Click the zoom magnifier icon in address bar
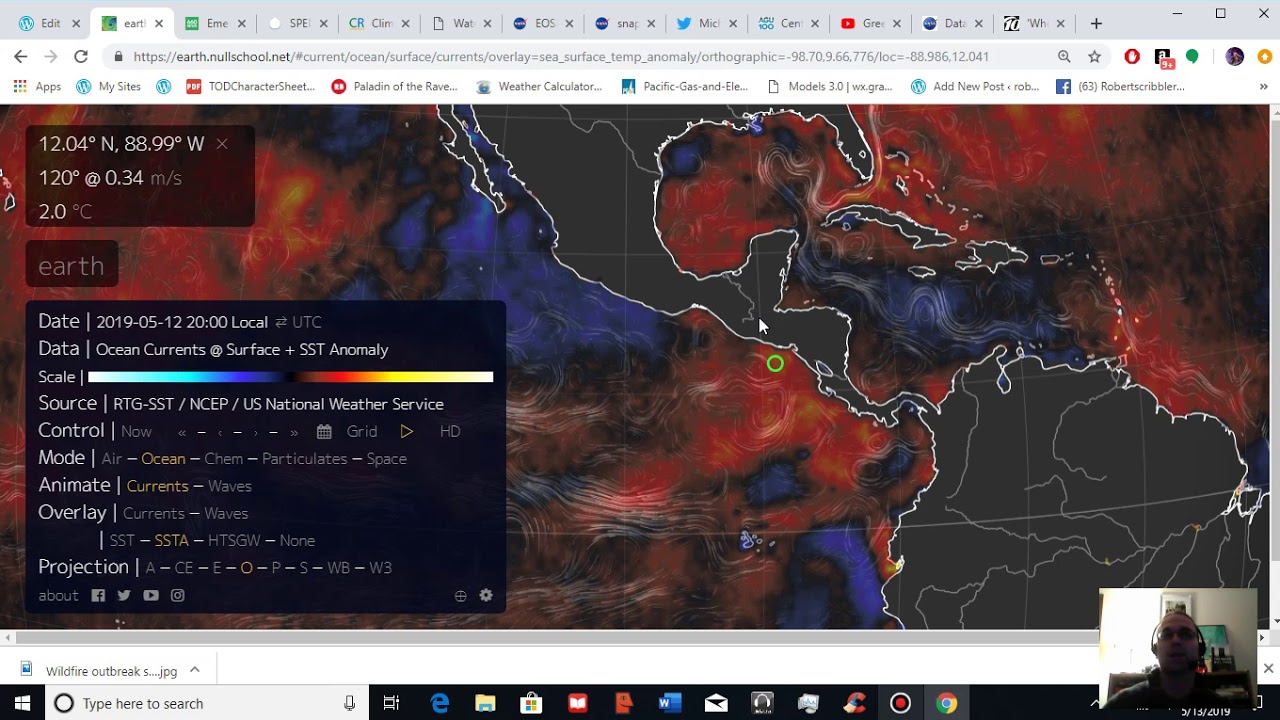 pyautogui.click(x=1064, y=57)
